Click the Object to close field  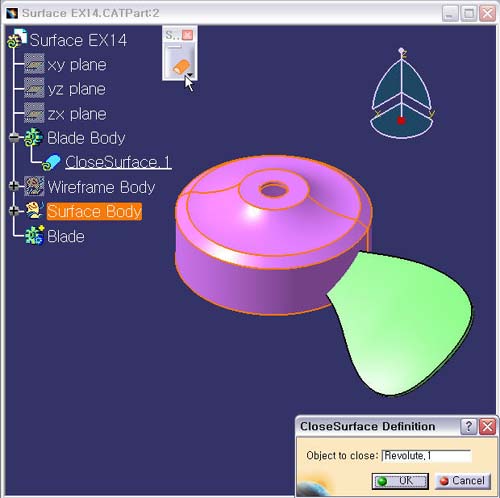426,455
